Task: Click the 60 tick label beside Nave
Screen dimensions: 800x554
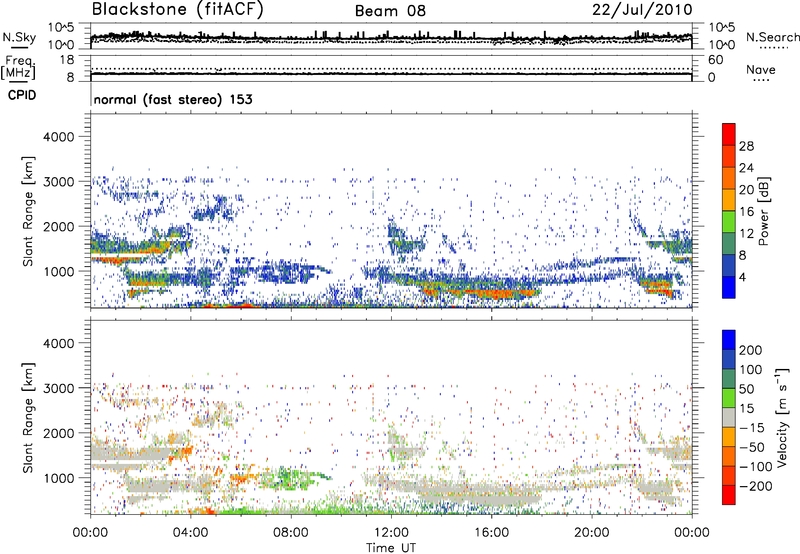Action: coord(716,60)
